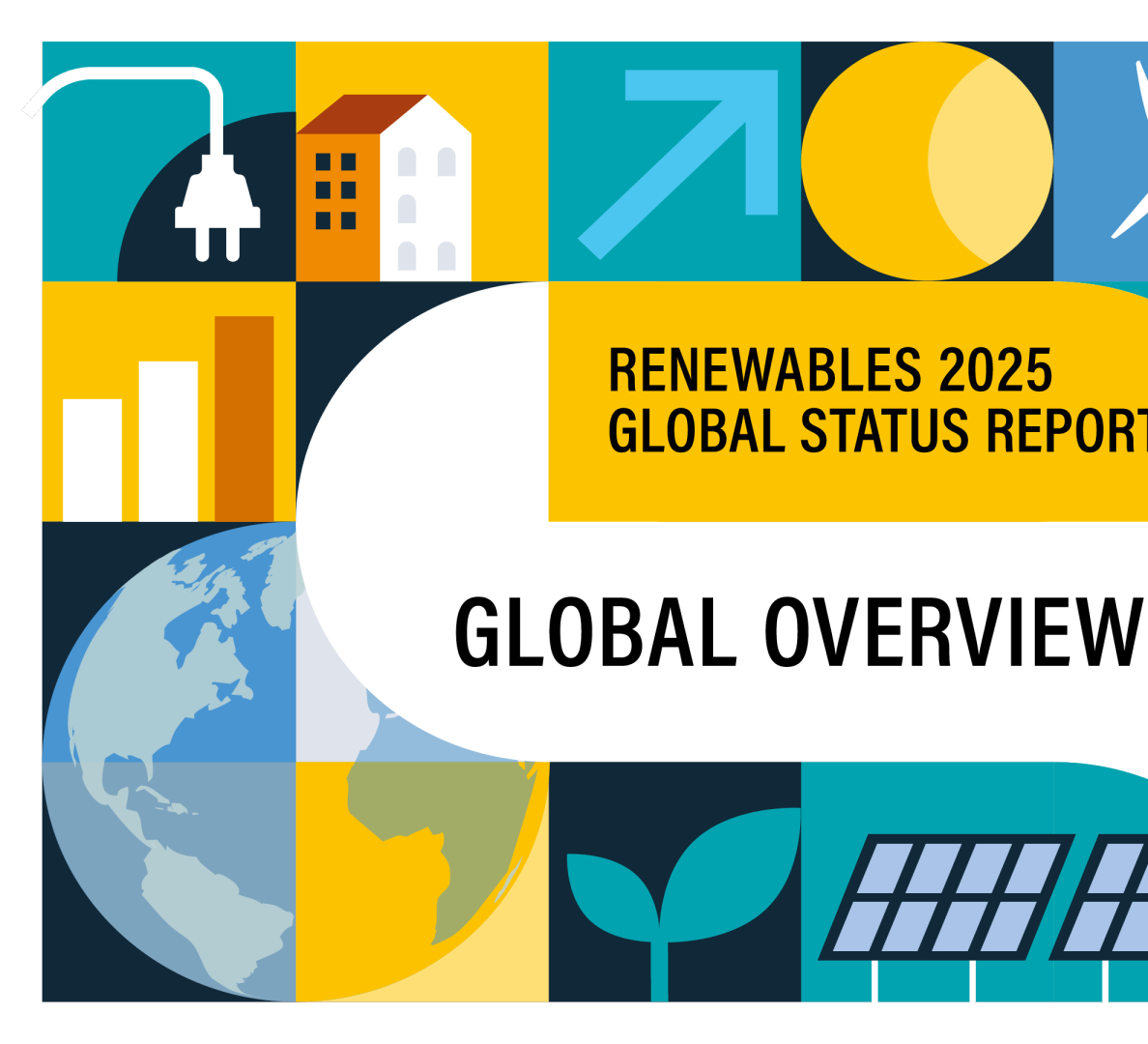
Task: Click the middle white bar in chart
Action: tap(168, 441)
